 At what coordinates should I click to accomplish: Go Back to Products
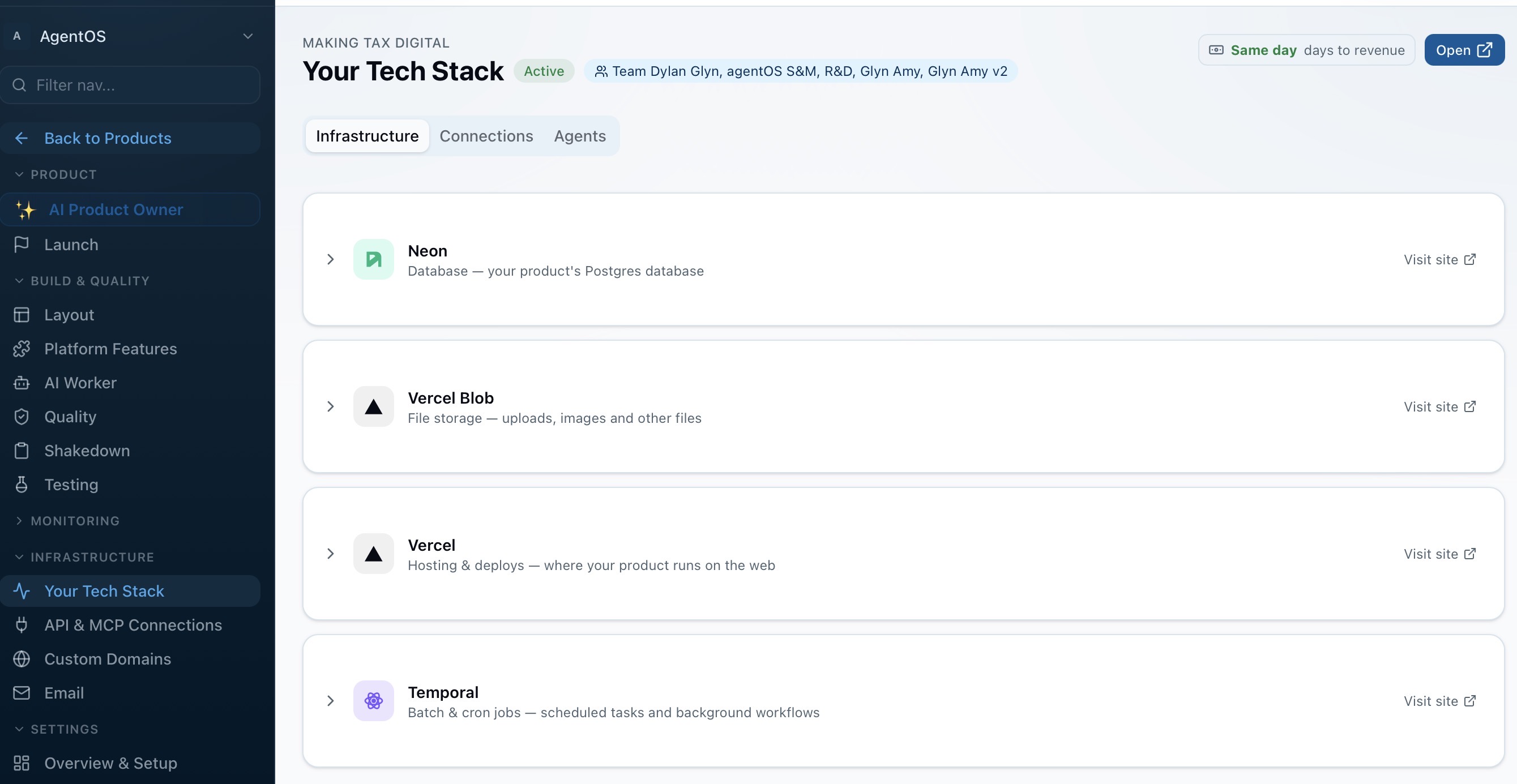click(x=130, y=138)
